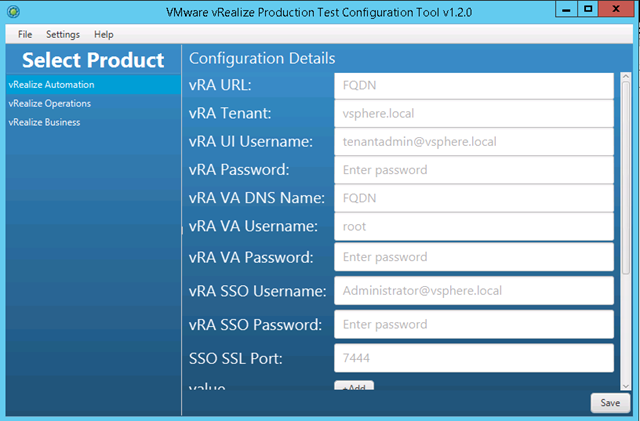Open the Settings menu
Screen dimensions: 640x421
(63, 34)
